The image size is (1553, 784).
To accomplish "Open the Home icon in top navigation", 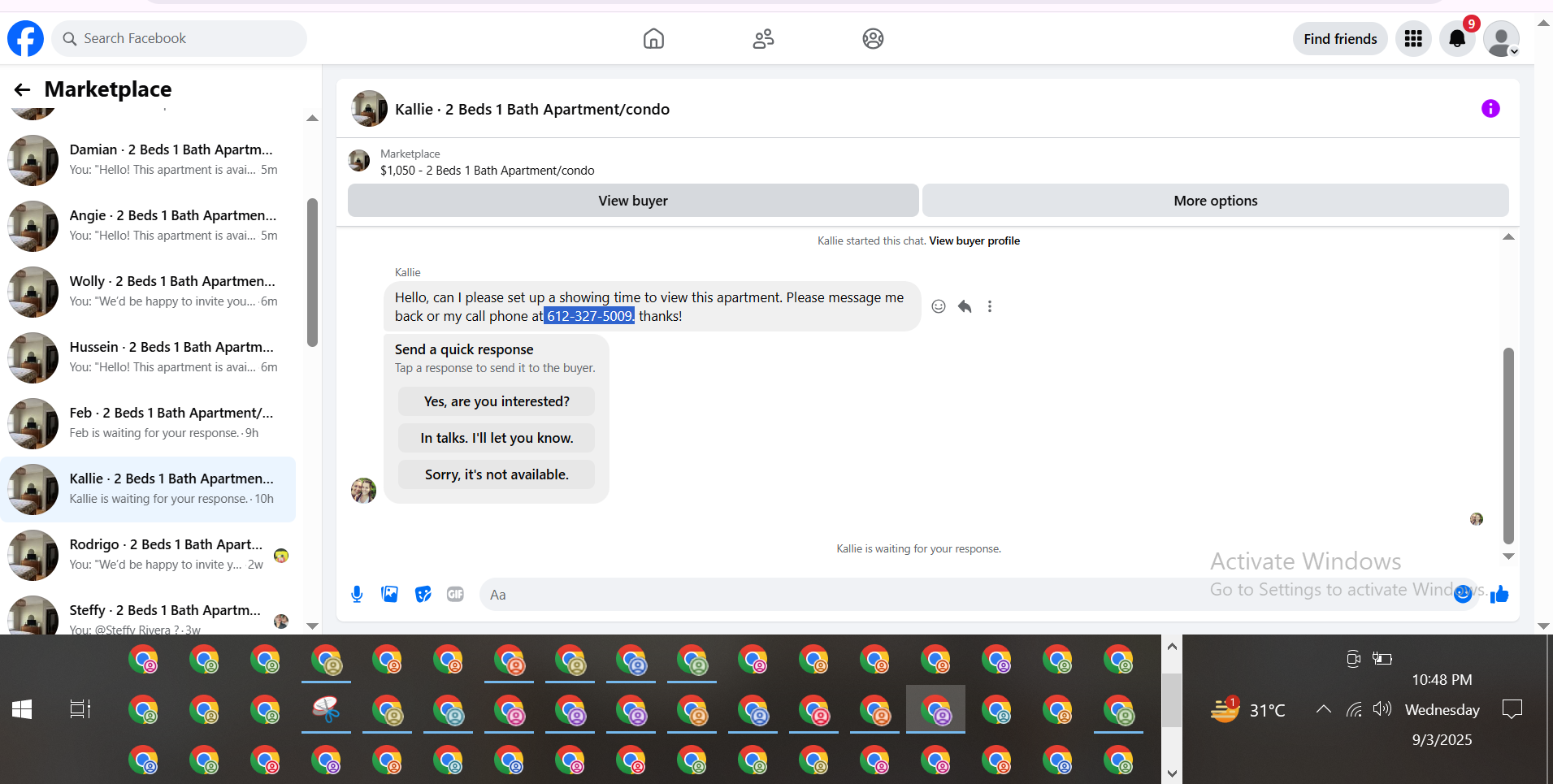I will click(x=653, y=38).
